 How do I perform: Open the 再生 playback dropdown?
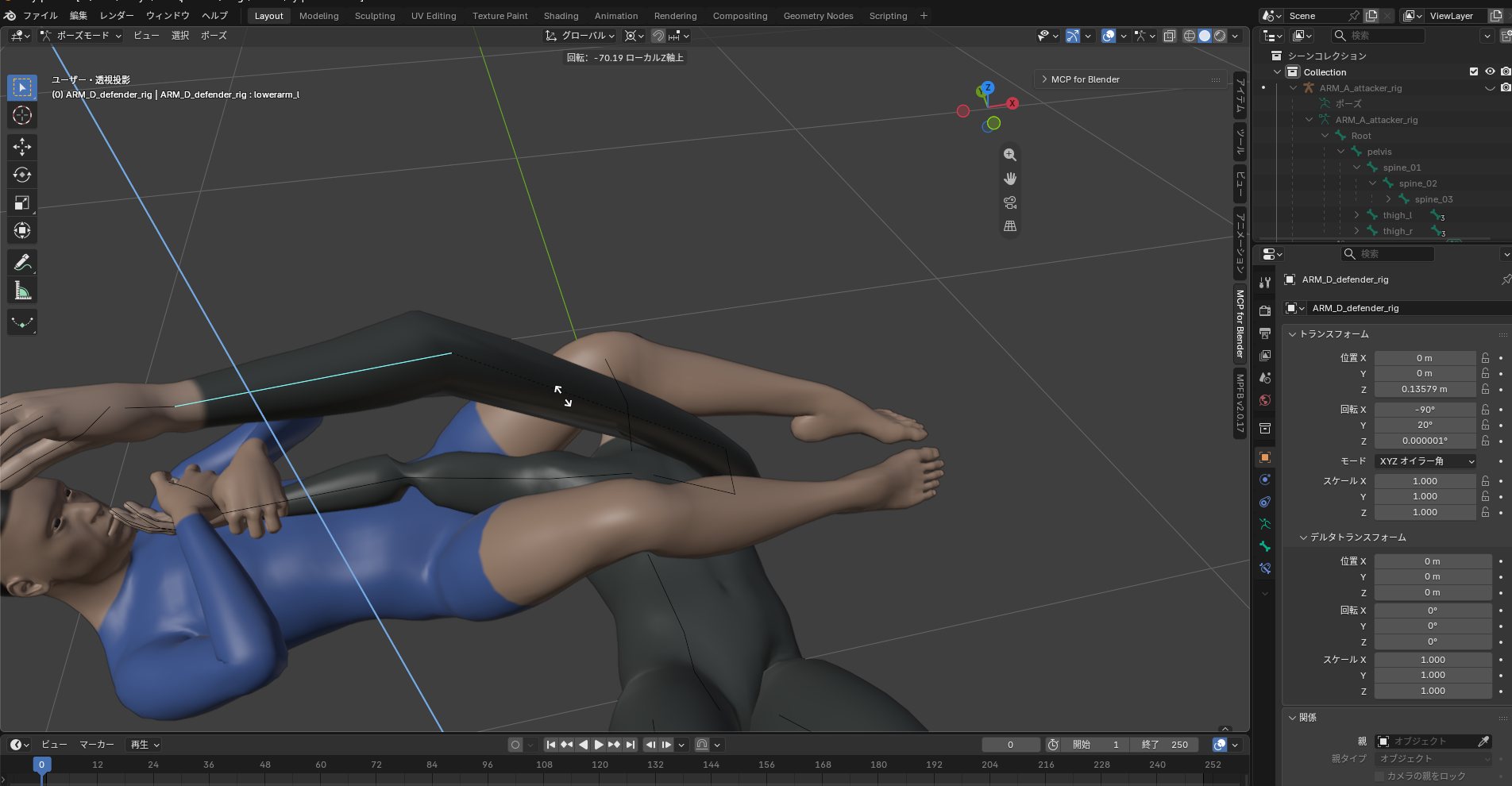pyautogui.click(x=145, y=745)
